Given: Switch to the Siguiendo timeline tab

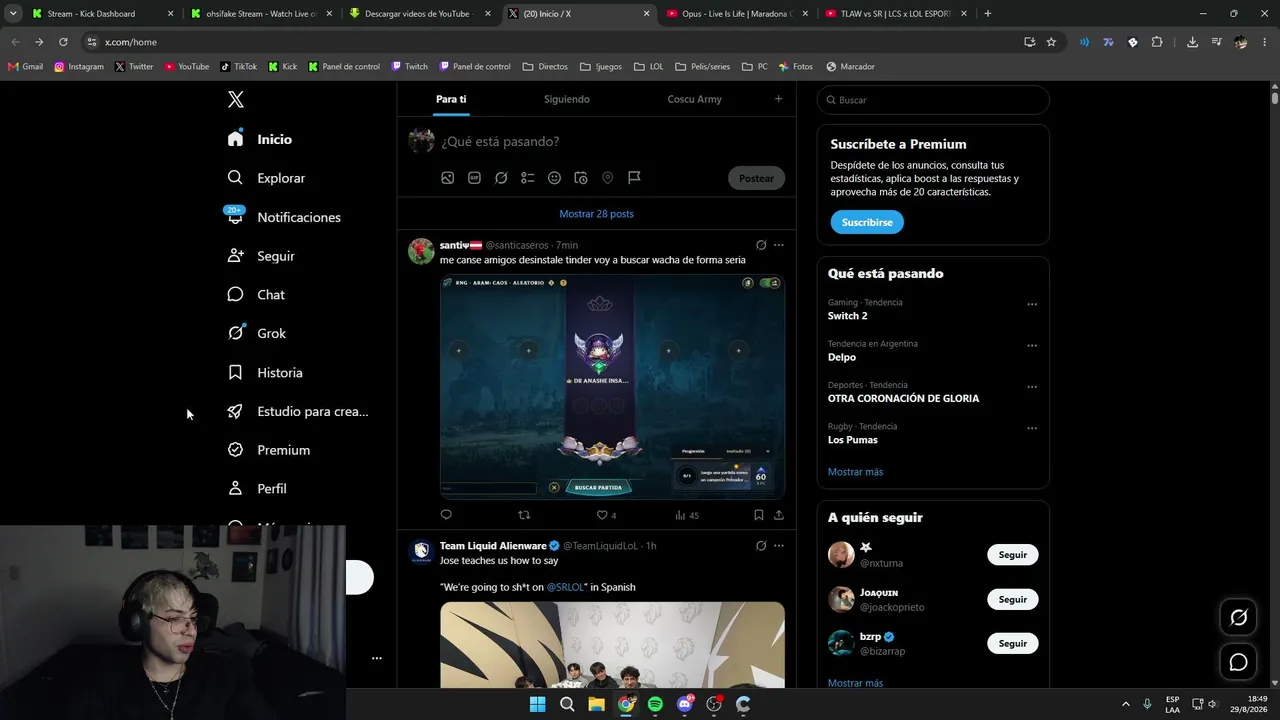Looking at the screenshot, I should 567,99.
